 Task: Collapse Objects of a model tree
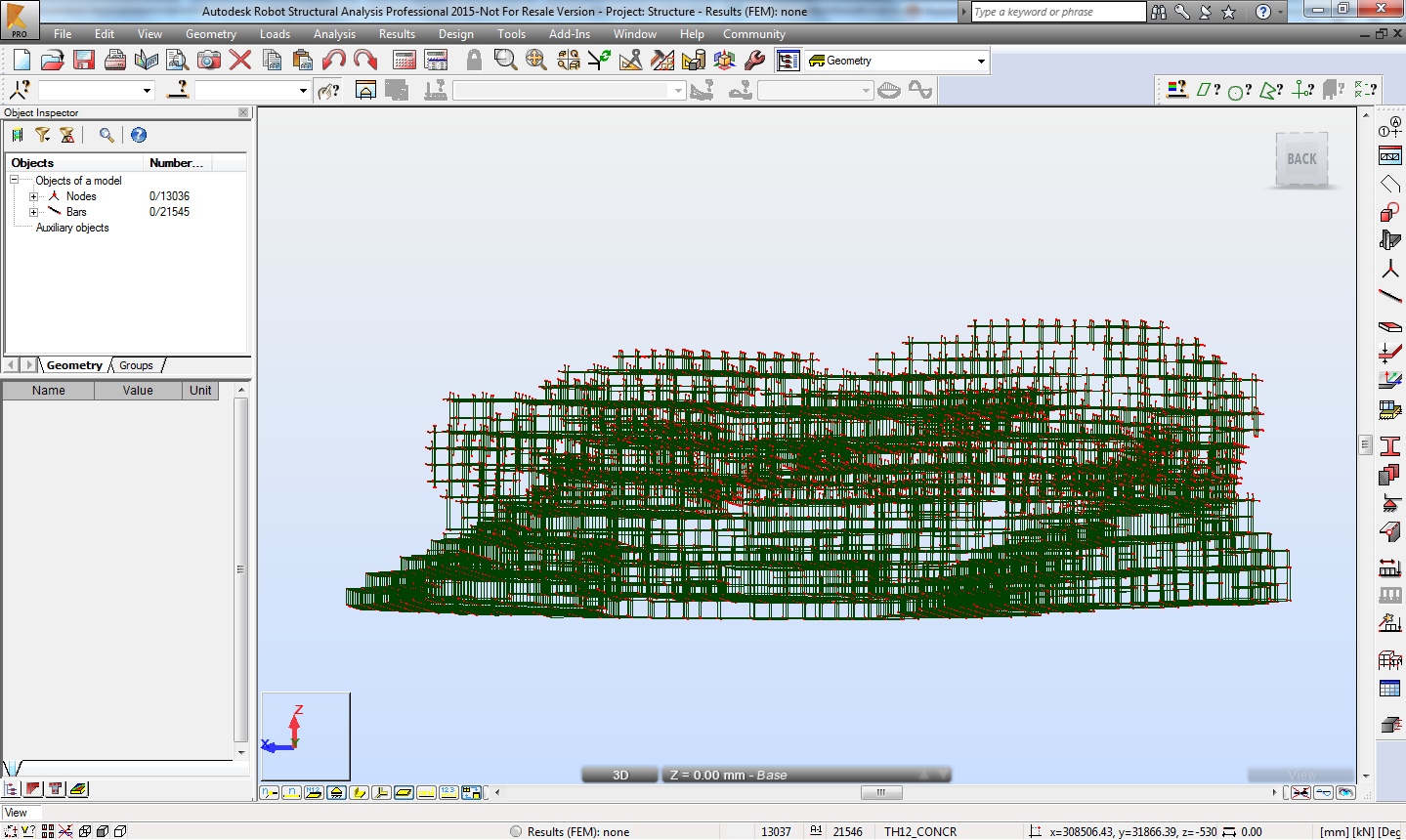14,181
